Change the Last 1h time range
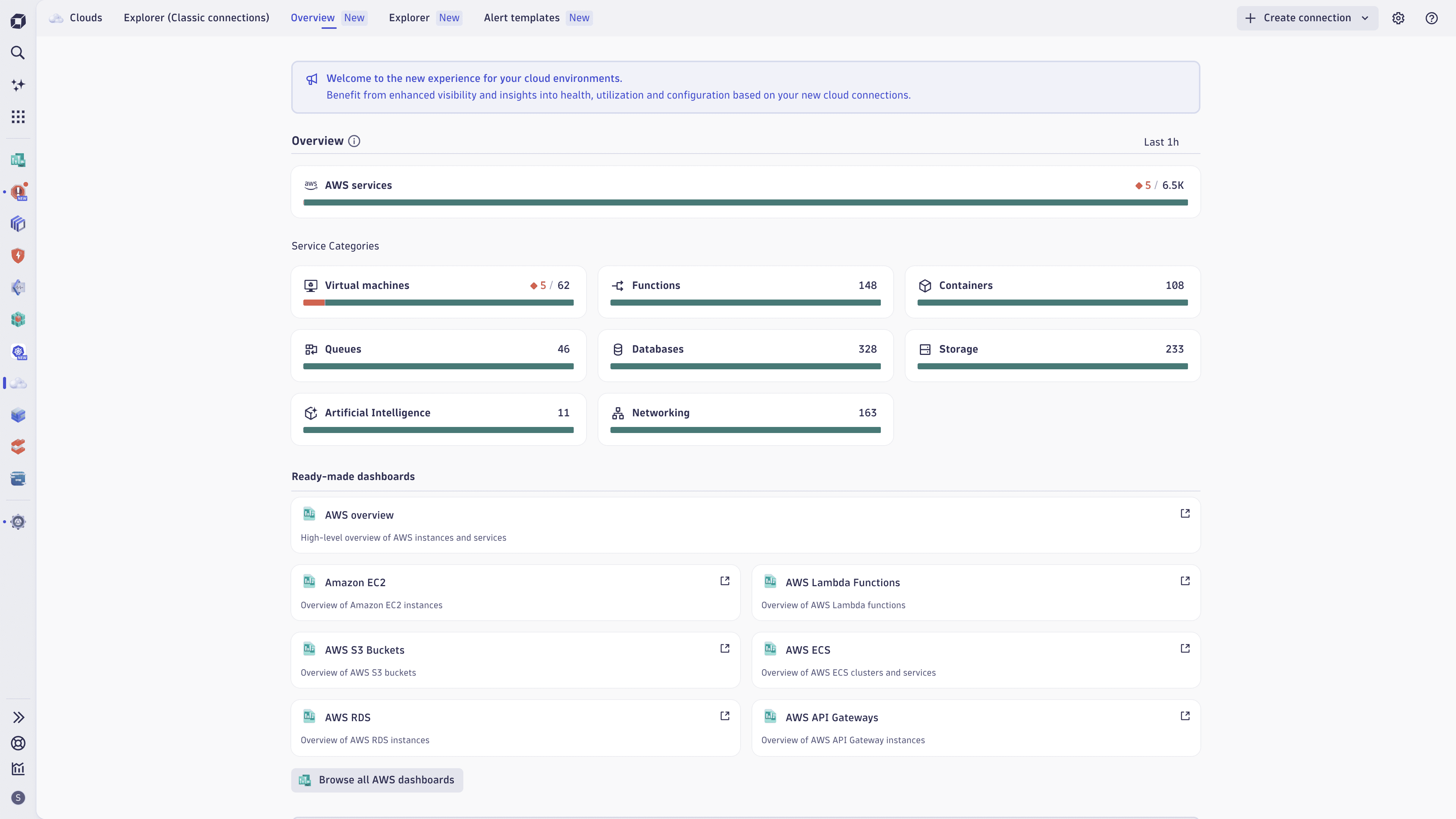The image size is (1456, 819). 1161,141
